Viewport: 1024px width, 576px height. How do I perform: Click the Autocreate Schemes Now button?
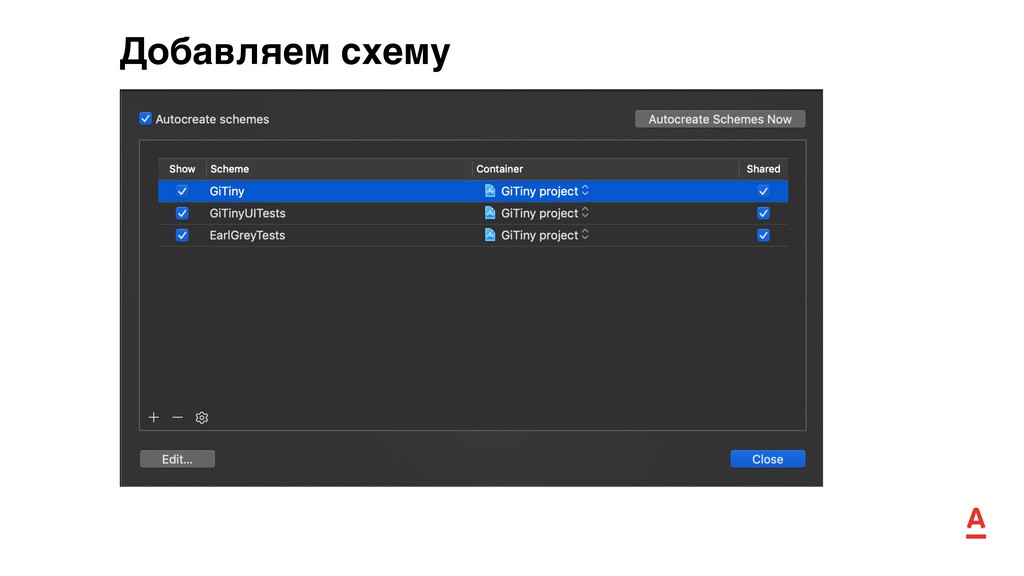(x=720, y=119)
